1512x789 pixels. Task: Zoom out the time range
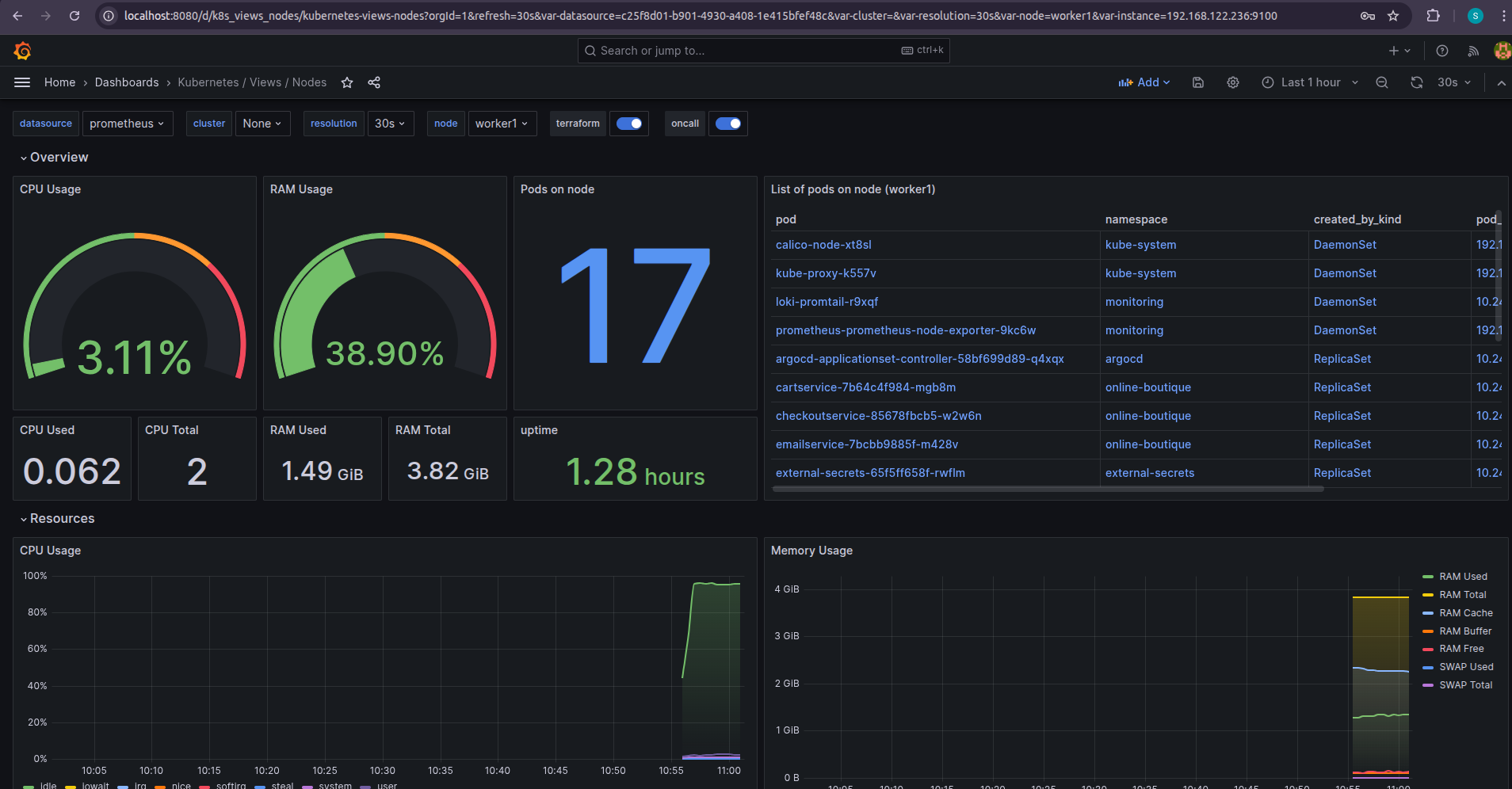(1382, 82)
